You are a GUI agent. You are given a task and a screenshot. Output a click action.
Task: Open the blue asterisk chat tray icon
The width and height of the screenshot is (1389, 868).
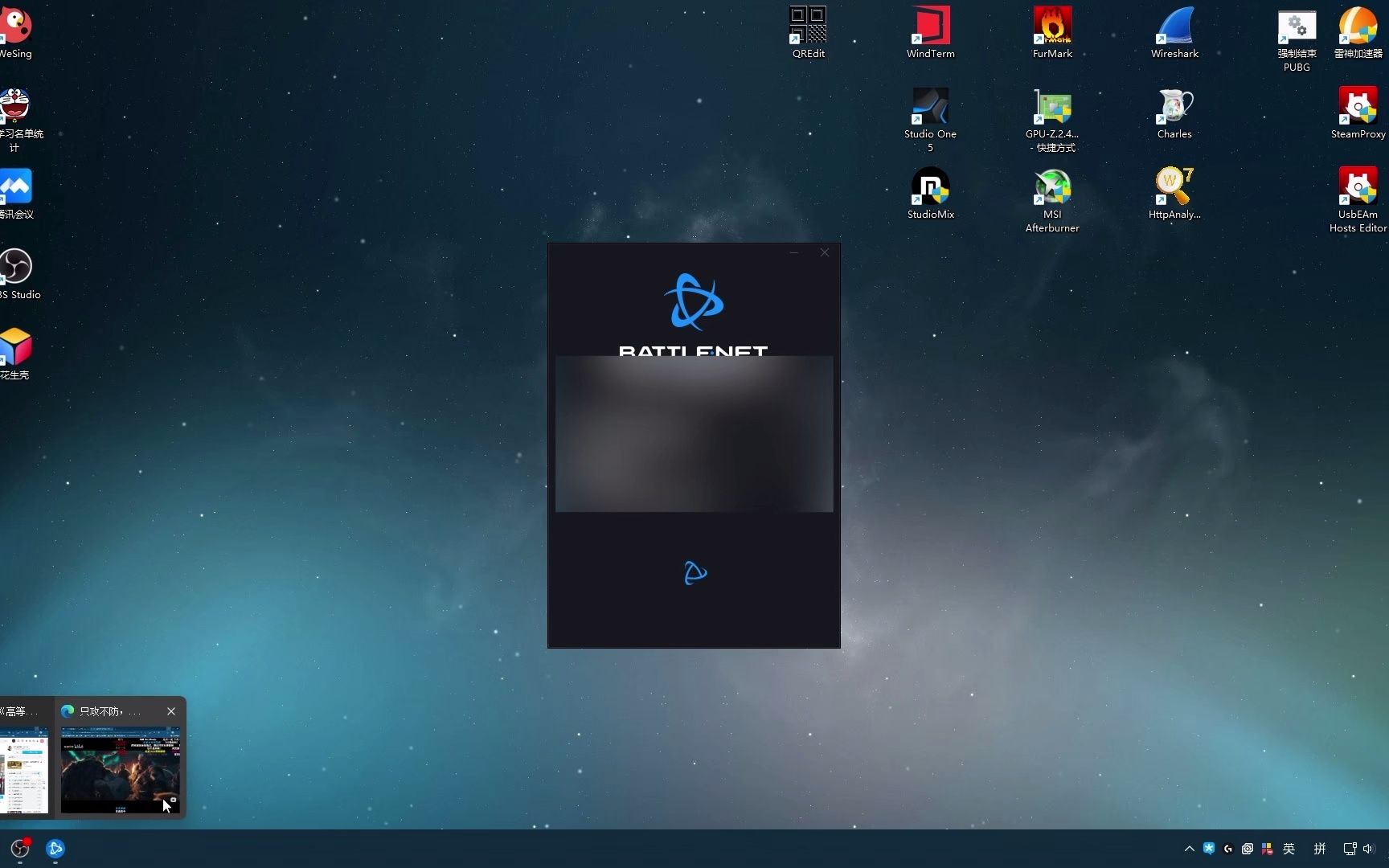click(x=1209, y=849)
